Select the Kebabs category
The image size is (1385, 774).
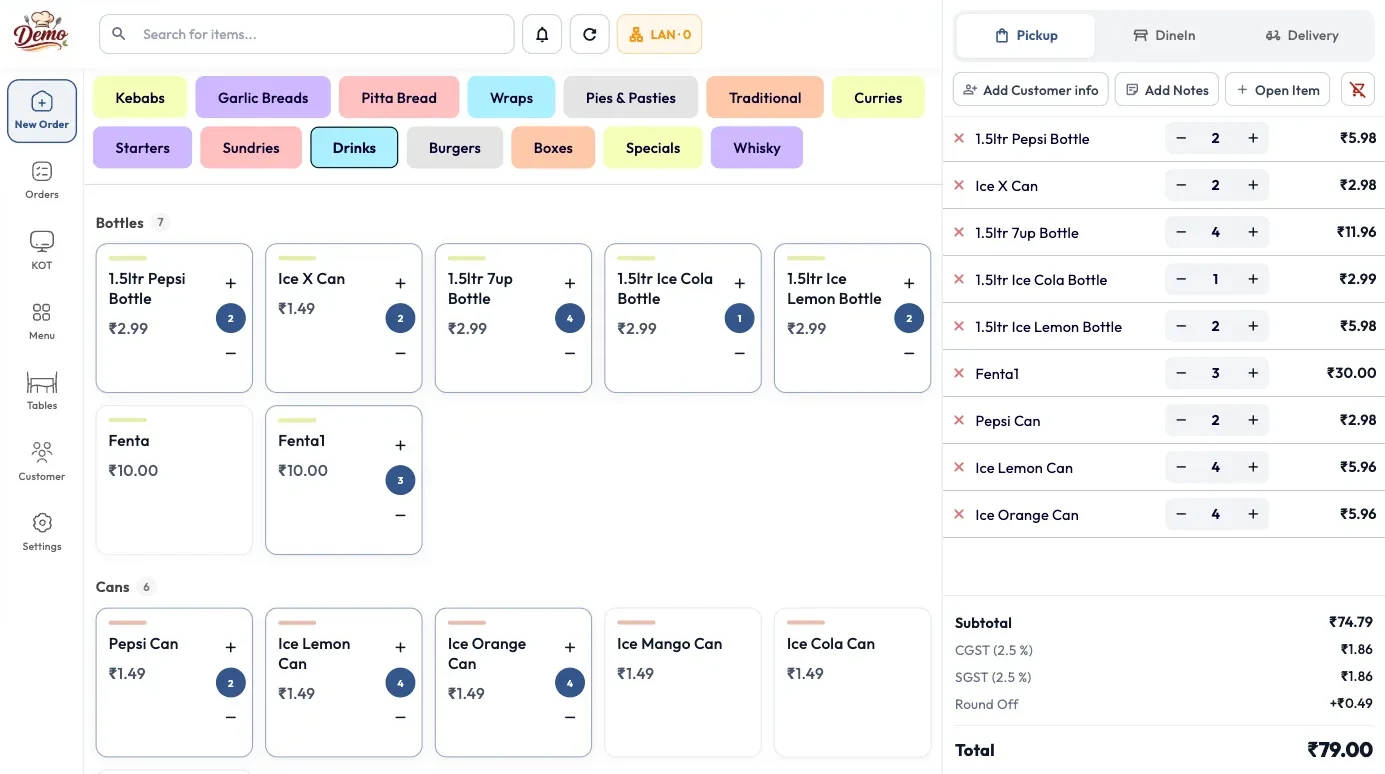(140, 97)
